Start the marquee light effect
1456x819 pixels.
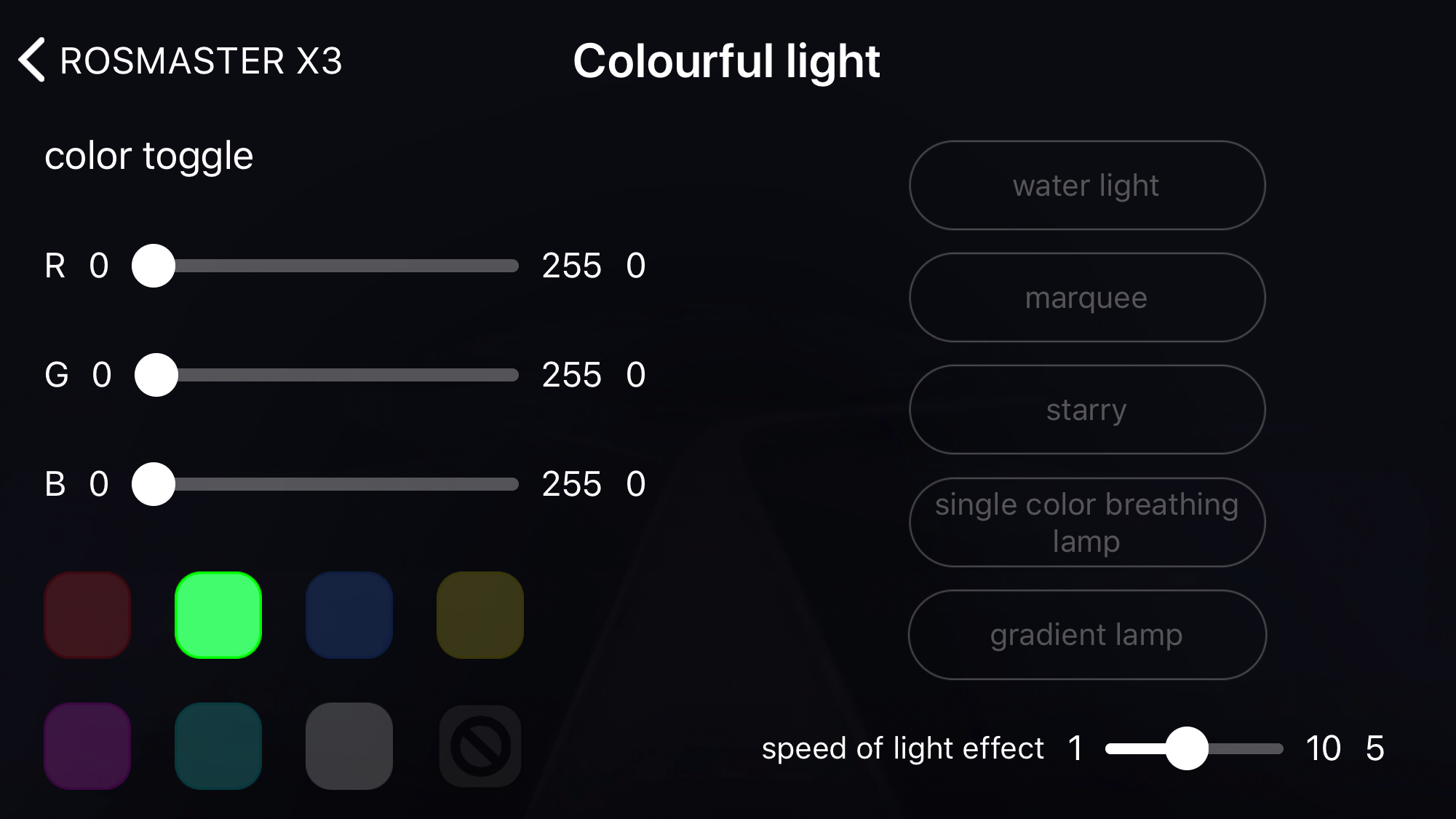click(x=1087, y=298)
